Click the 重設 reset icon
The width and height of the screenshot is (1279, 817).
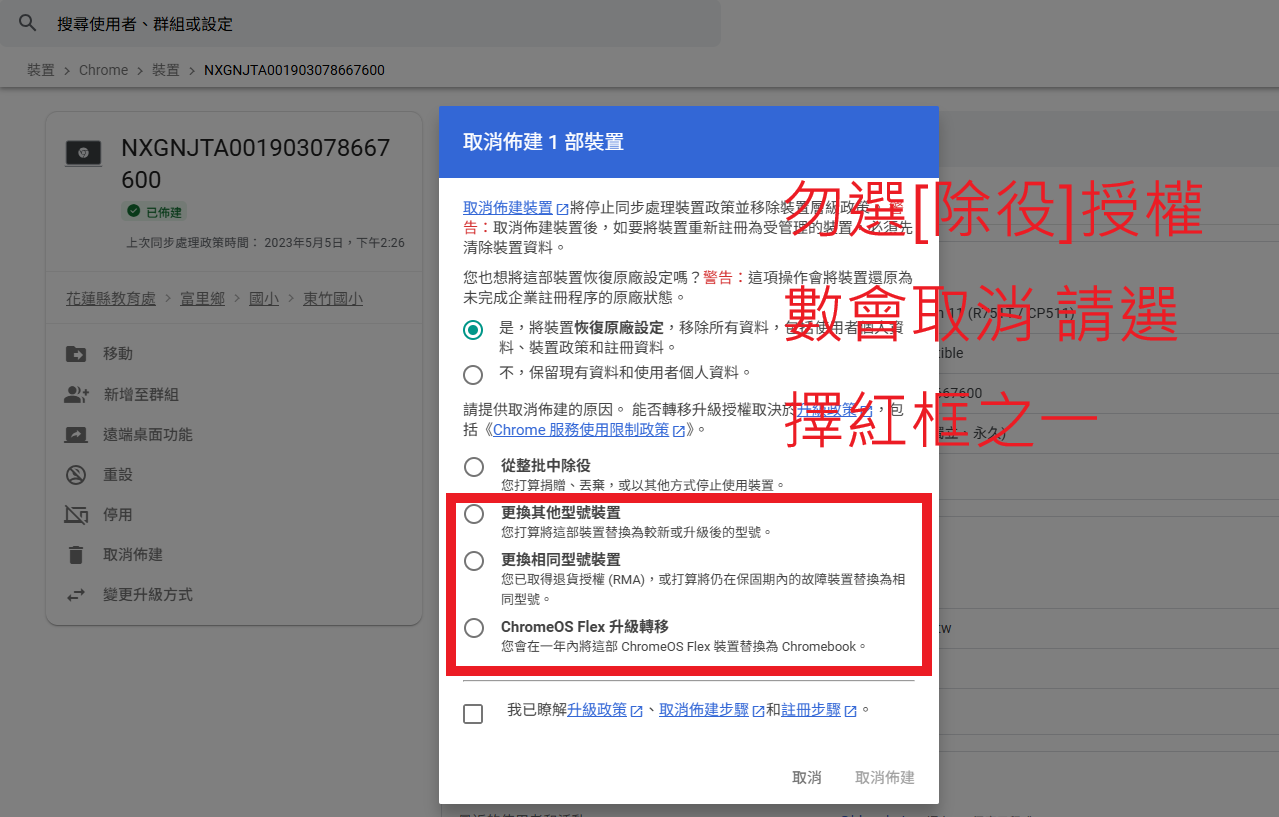pyautogui.click(x=76, y=475)
